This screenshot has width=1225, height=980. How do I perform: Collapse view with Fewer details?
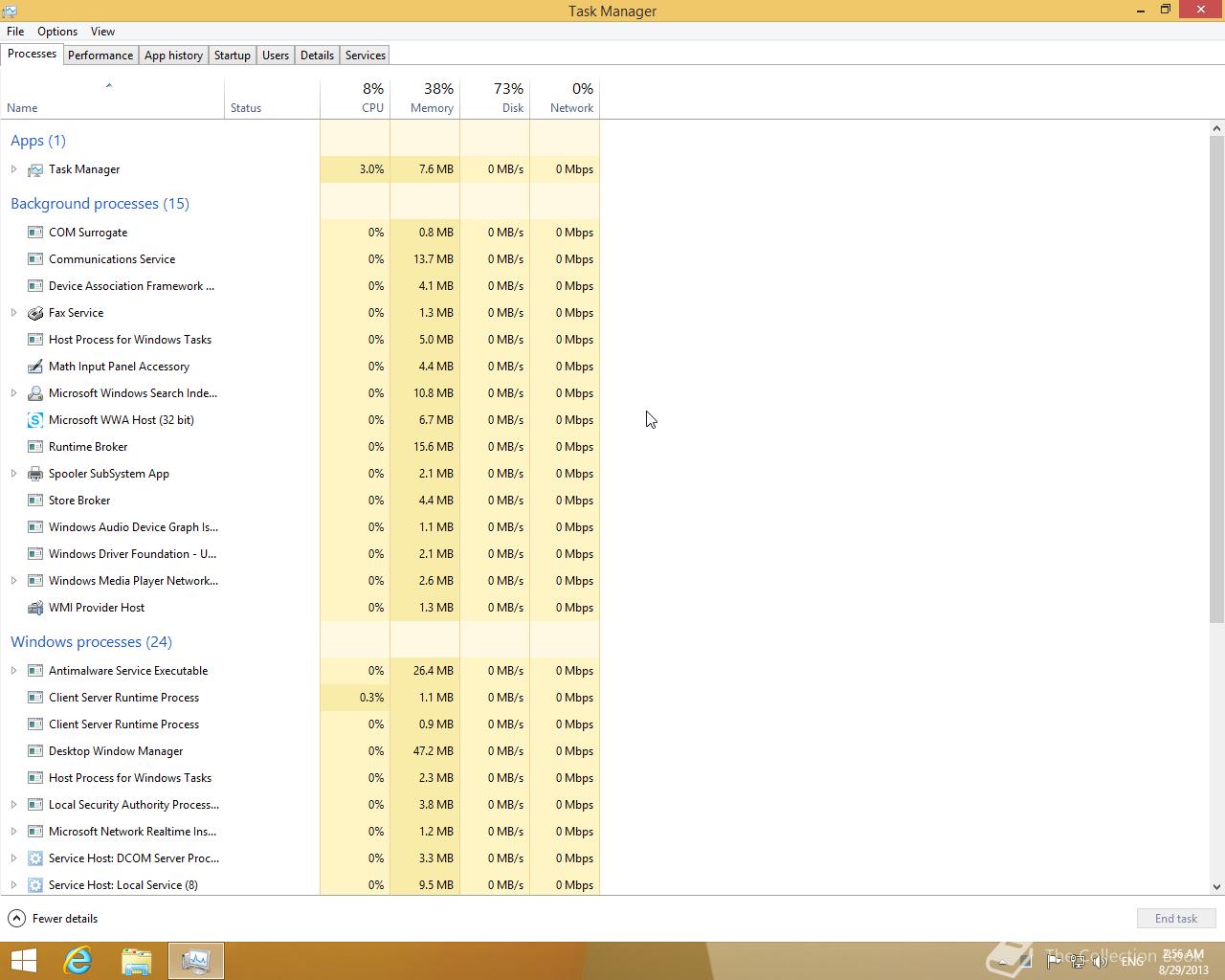coord(54,919)
